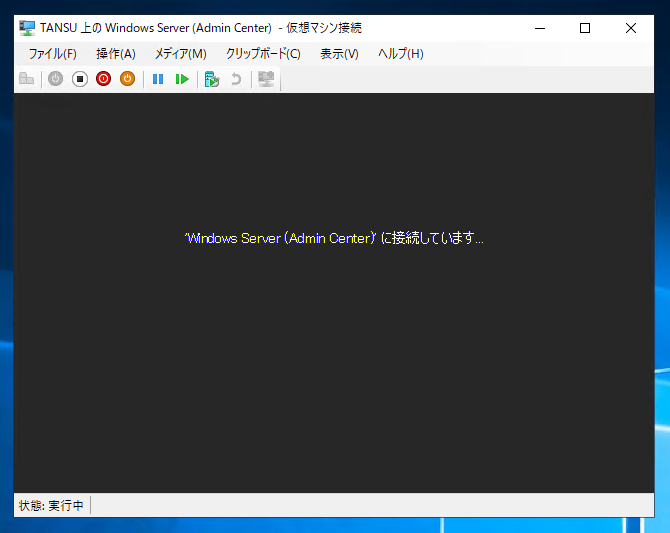
Task: Open the 操作(A) menu
Action: point(116,54)
